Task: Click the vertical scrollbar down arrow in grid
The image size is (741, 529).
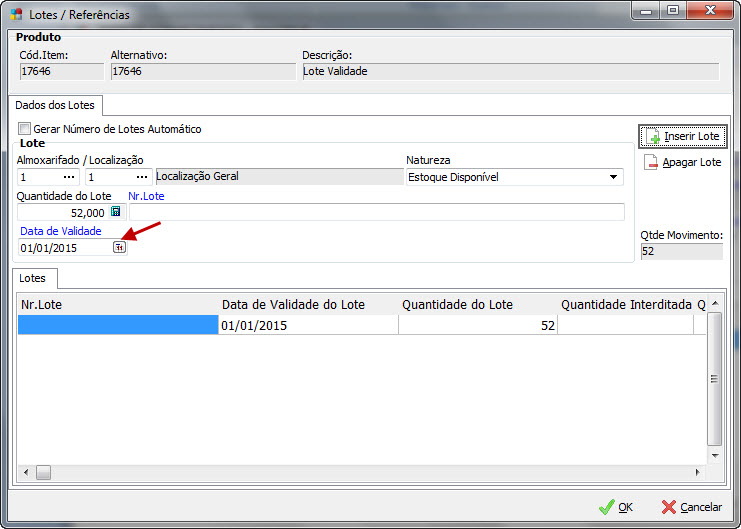Action: coord(714,454)
